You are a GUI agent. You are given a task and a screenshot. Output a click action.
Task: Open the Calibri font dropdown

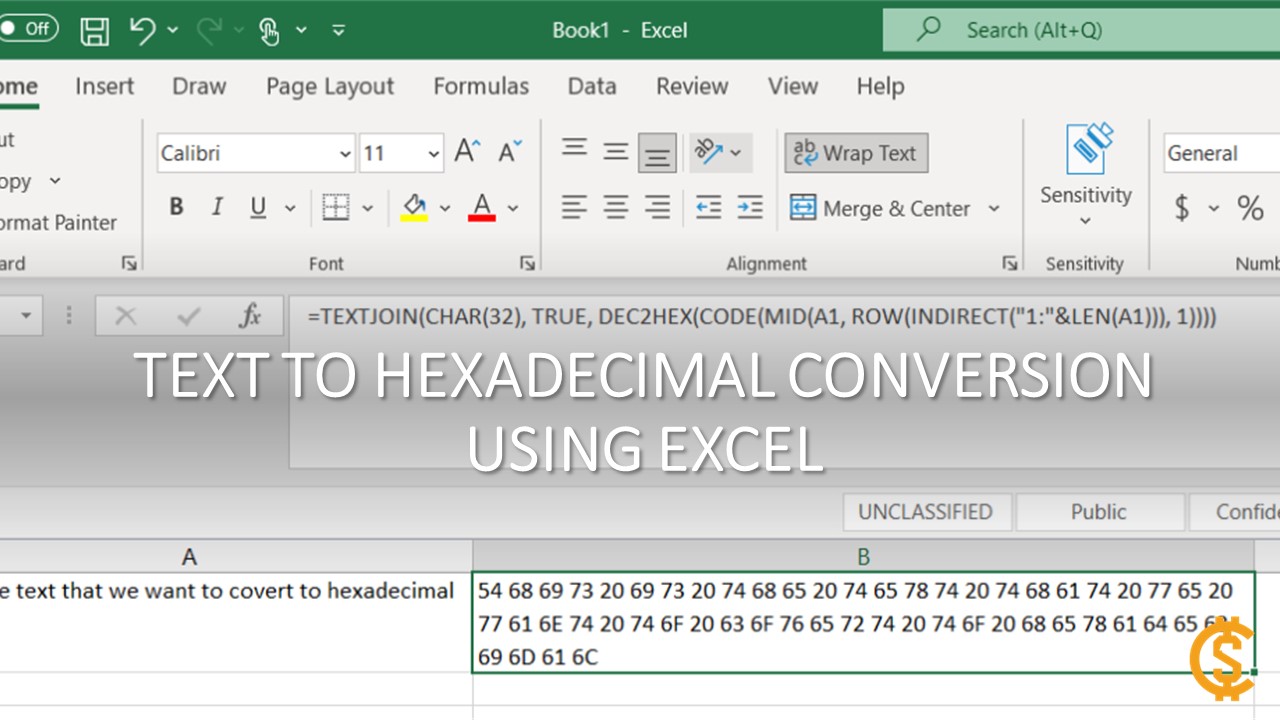[x=345, y=152]
